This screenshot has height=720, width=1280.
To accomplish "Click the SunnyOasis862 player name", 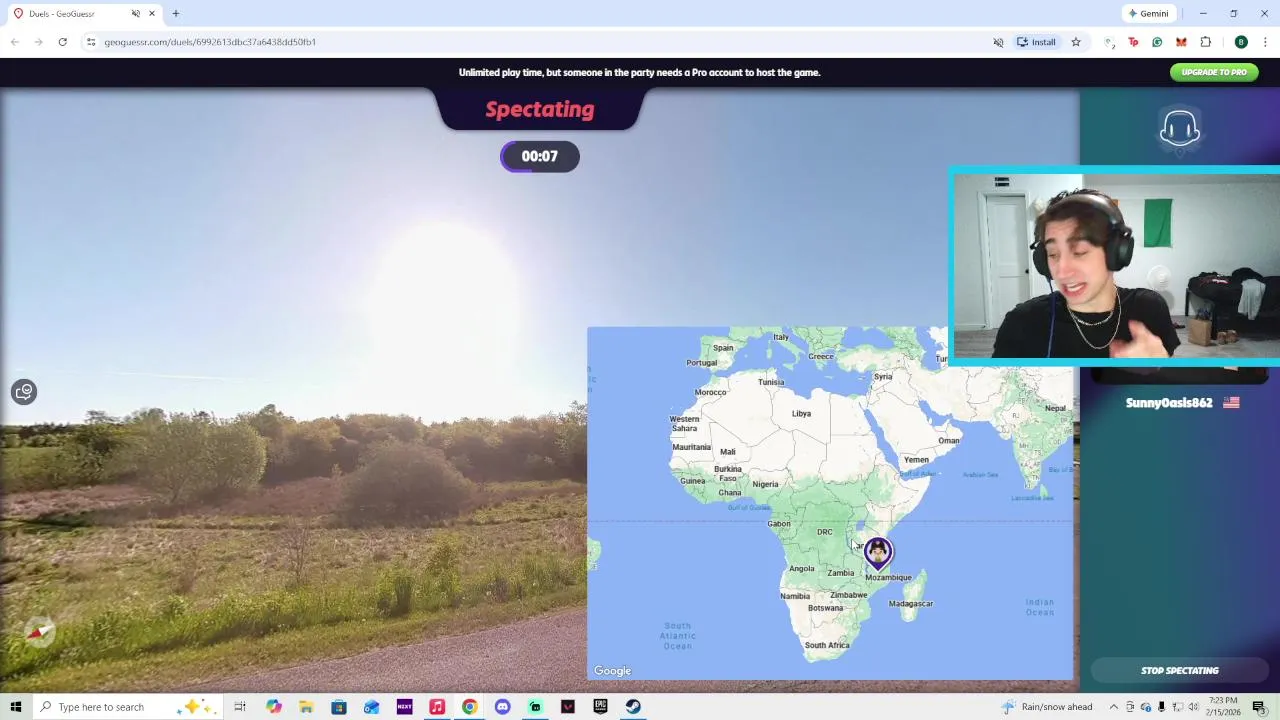I will [x=1169, y=403].
